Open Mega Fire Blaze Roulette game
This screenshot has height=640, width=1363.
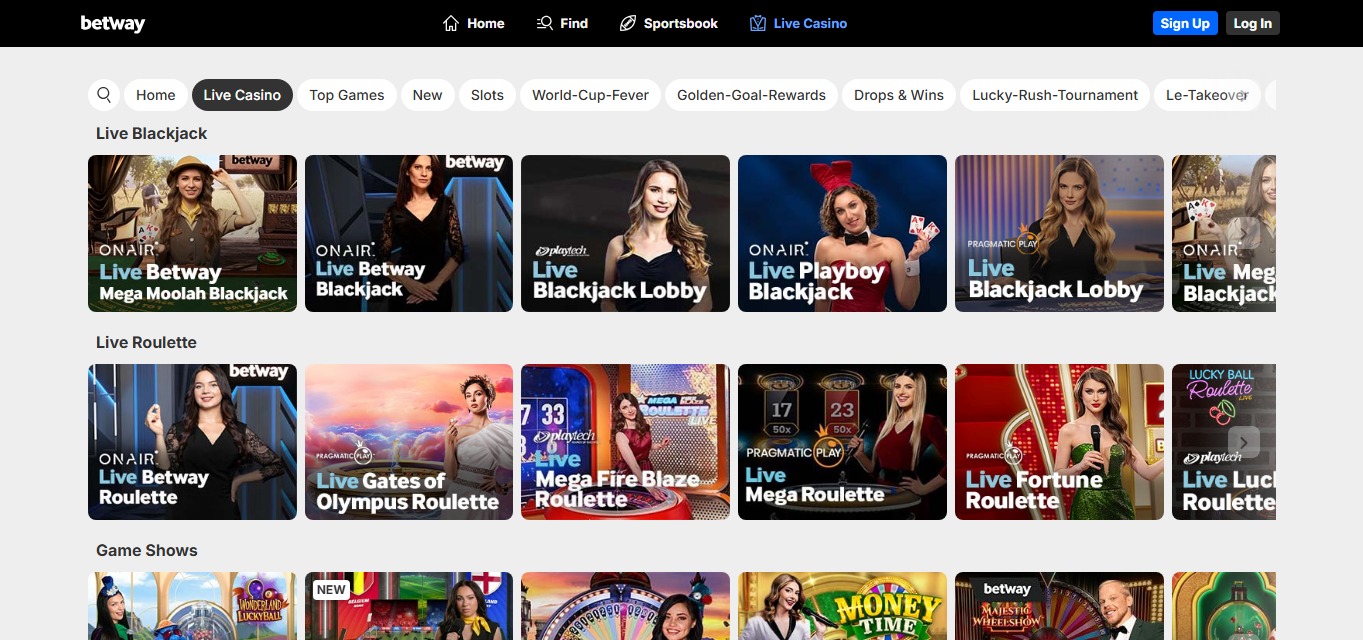(625, 442)
